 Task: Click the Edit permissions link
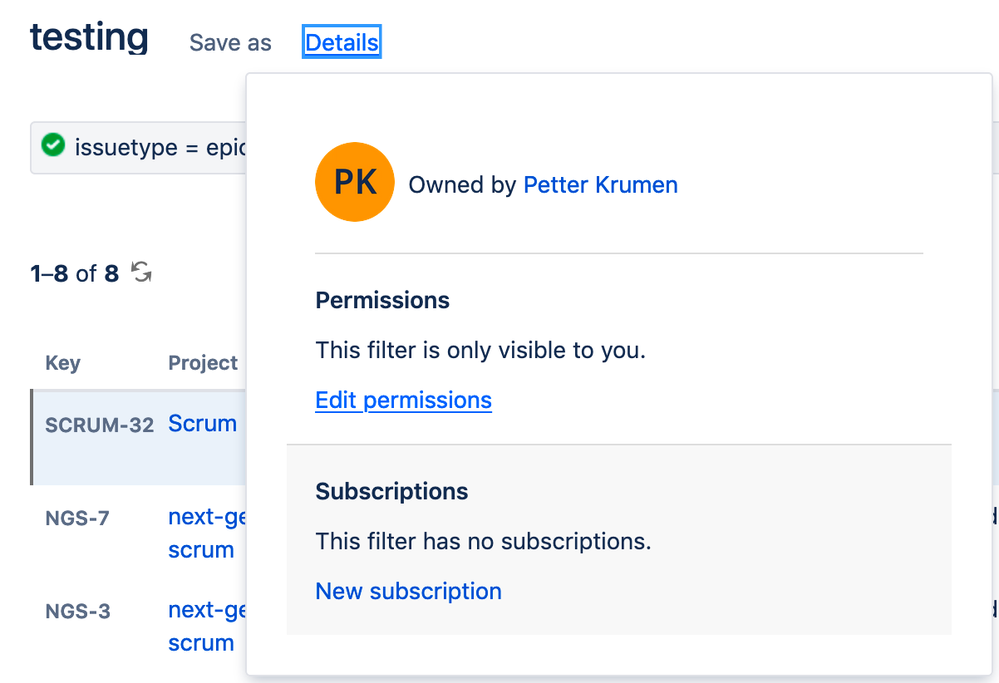coord(403,400)
